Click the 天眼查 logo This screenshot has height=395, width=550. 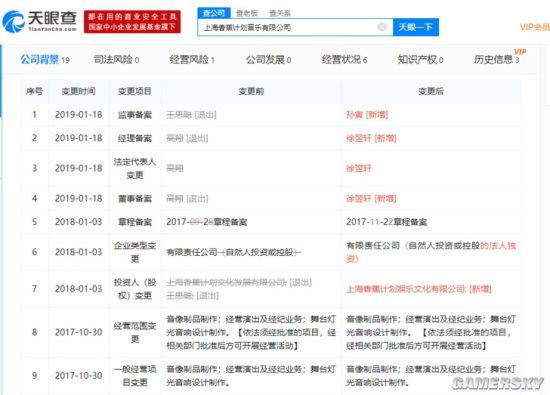pyautogui.click(x=39, y=21)
